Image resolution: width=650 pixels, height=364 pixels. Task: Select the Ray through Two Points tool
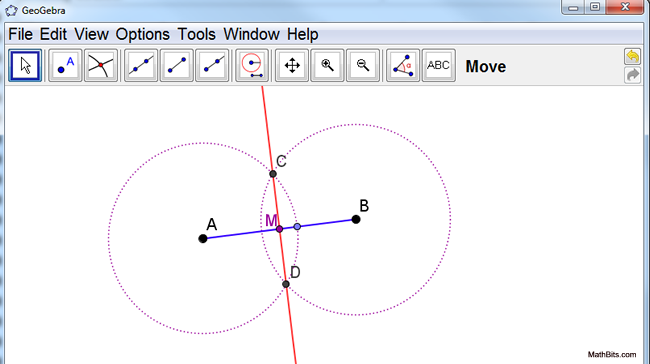tap(212, 66)
